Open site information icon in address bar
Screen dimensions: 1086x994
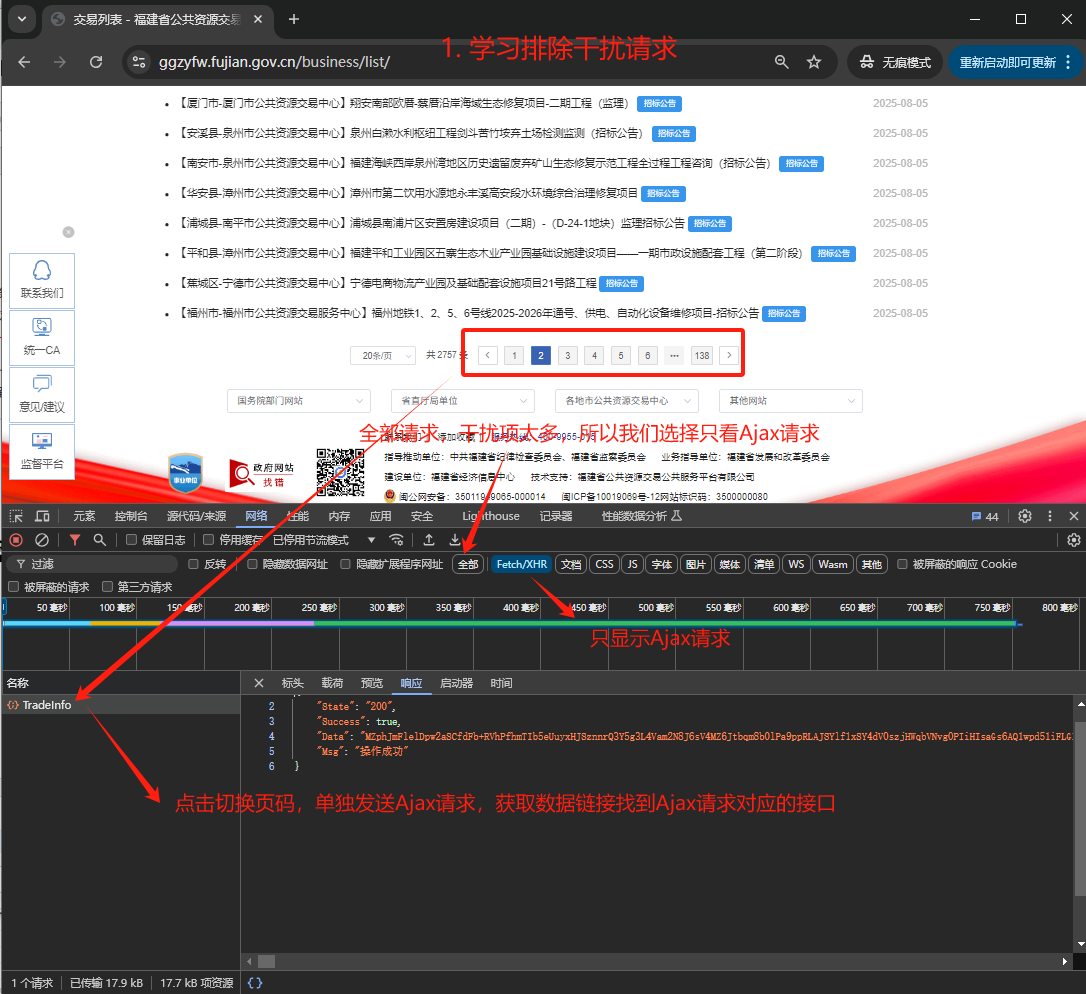coord(139,62)
